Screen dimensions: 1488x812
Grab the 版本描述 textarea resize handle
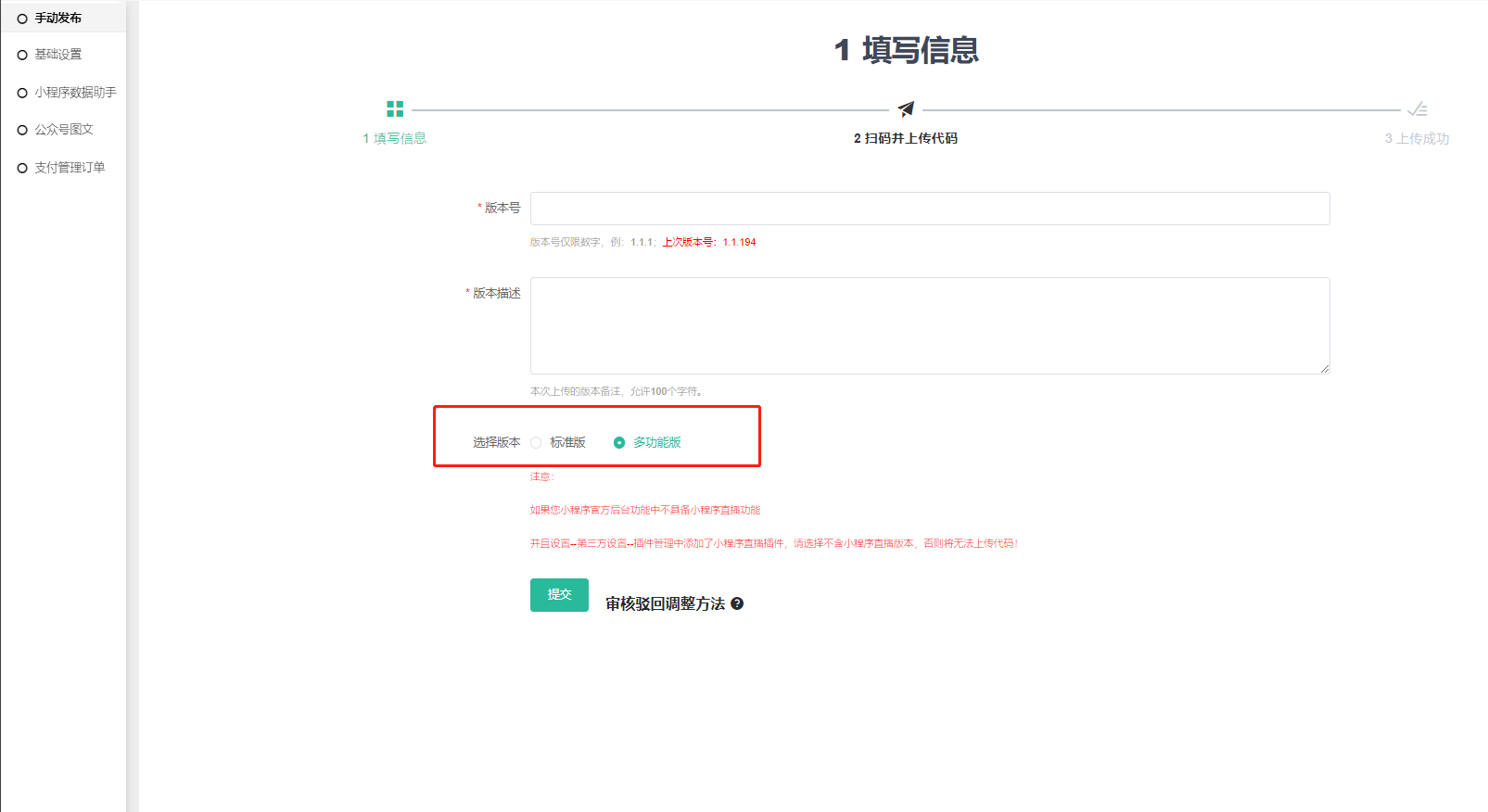1324,368
